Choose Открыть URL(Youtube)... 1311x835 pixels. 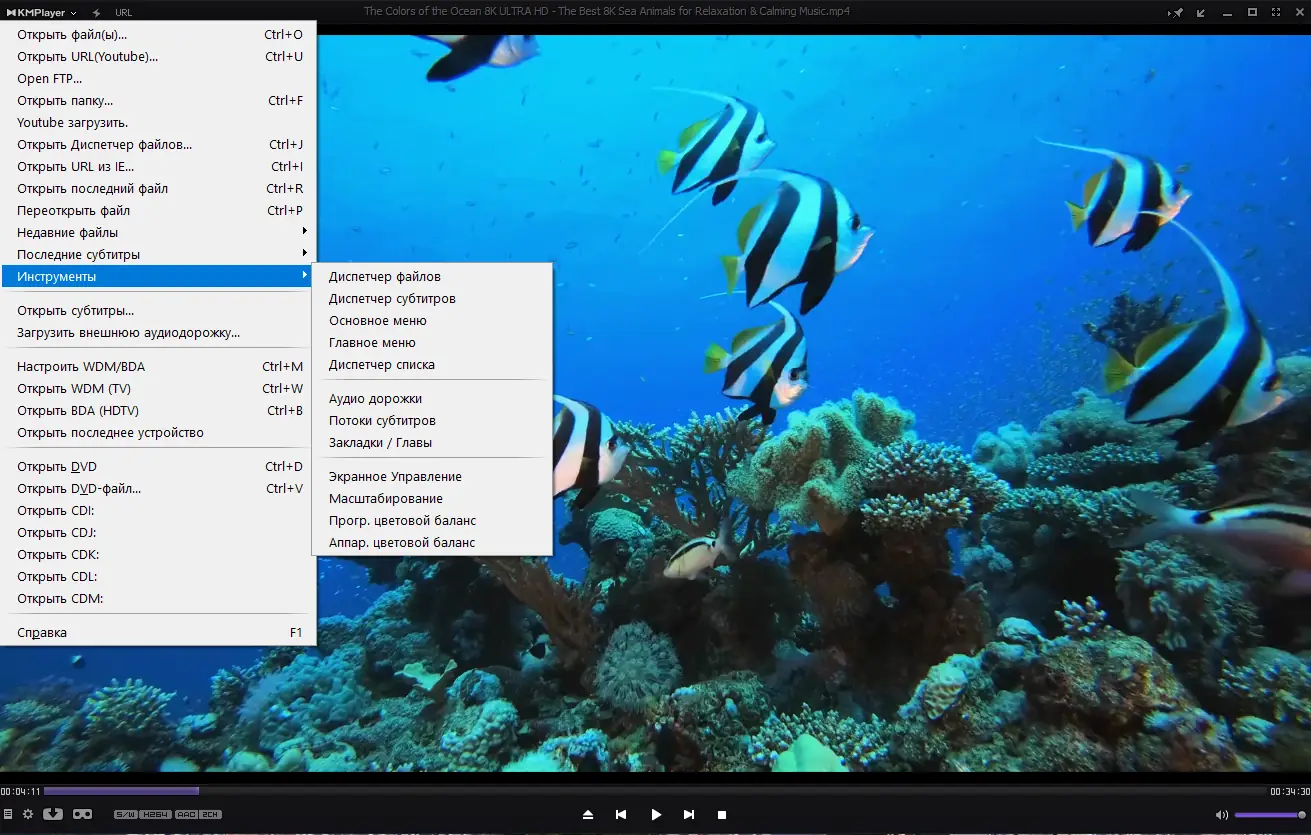pos(158,56)
